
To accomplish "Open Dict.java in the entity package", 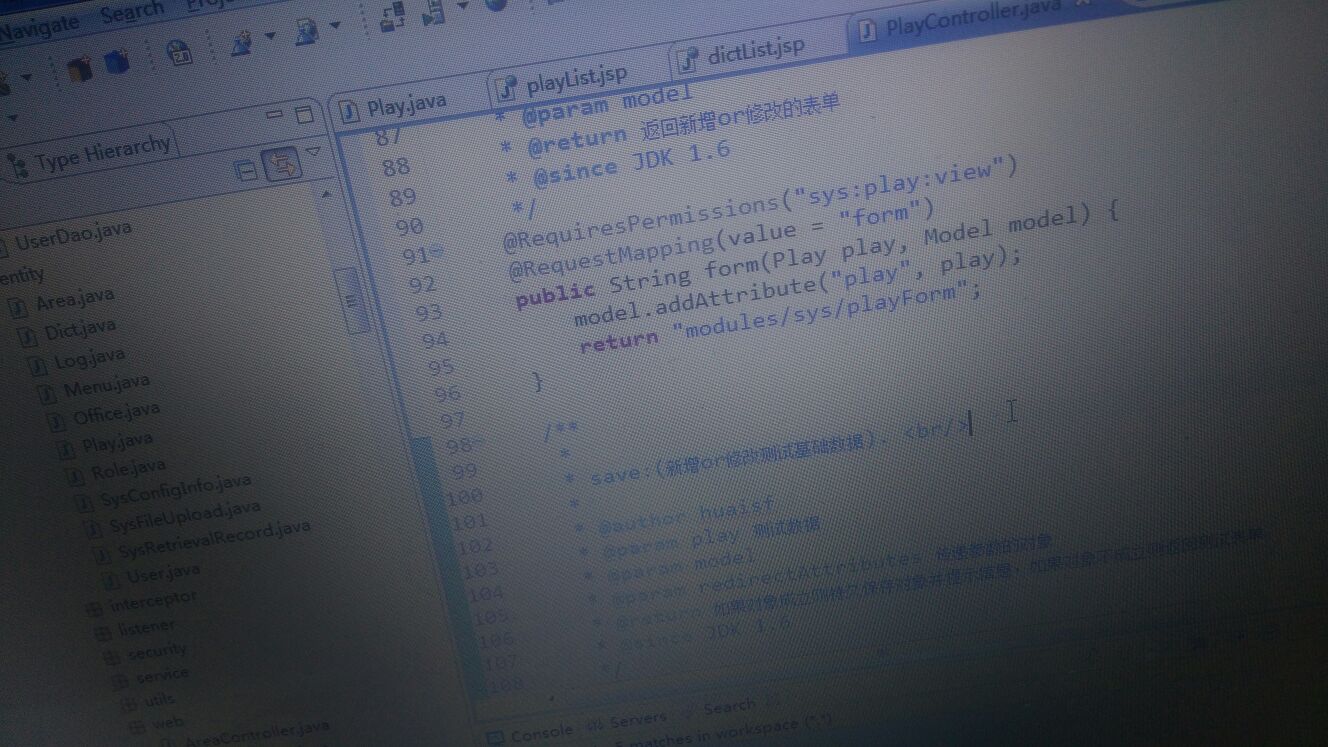I will click(79, 328).
